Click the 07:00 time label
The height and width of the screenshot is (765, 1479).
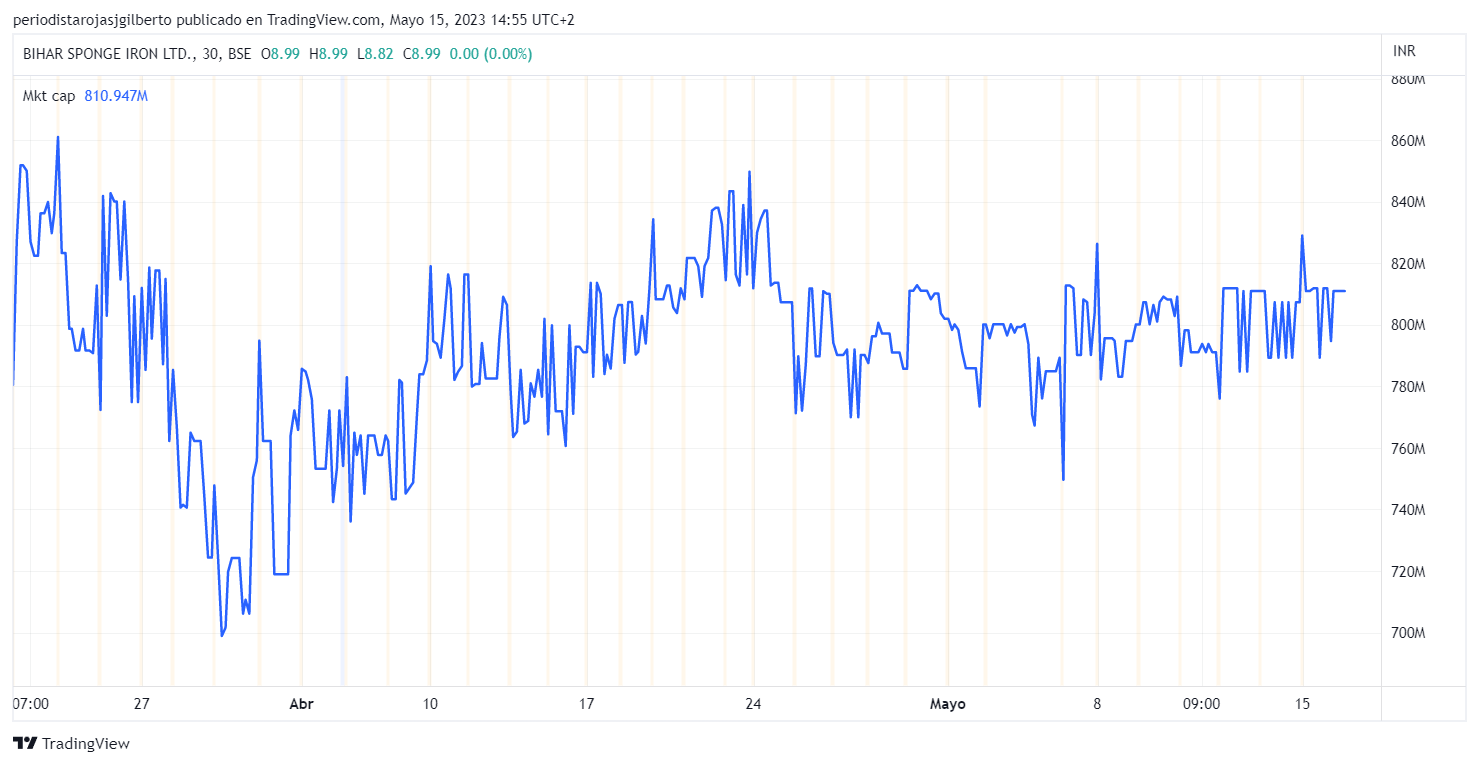pyautogui.click(x=31, y=704)
